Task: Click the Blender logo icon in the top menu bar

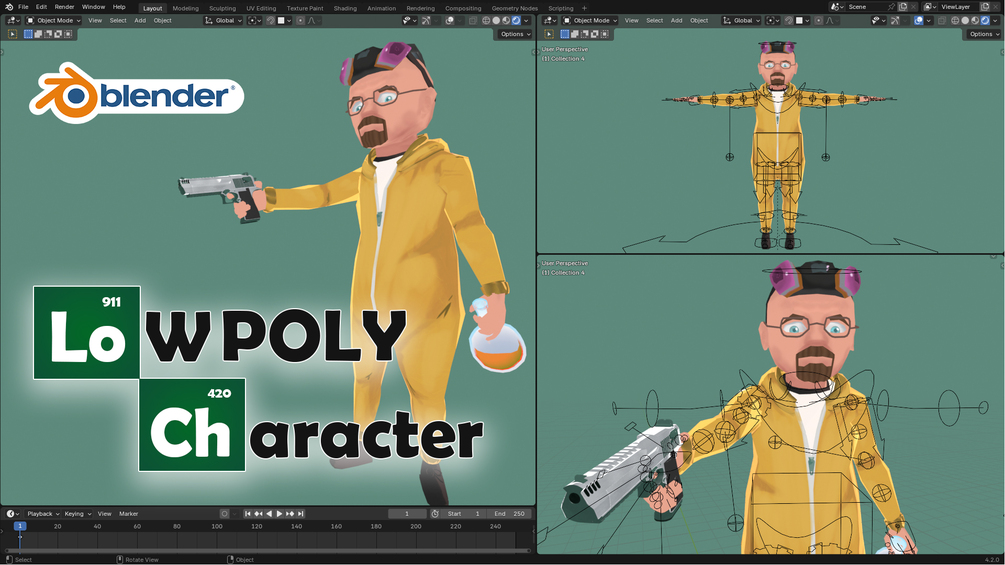Action: pos(9,7)
